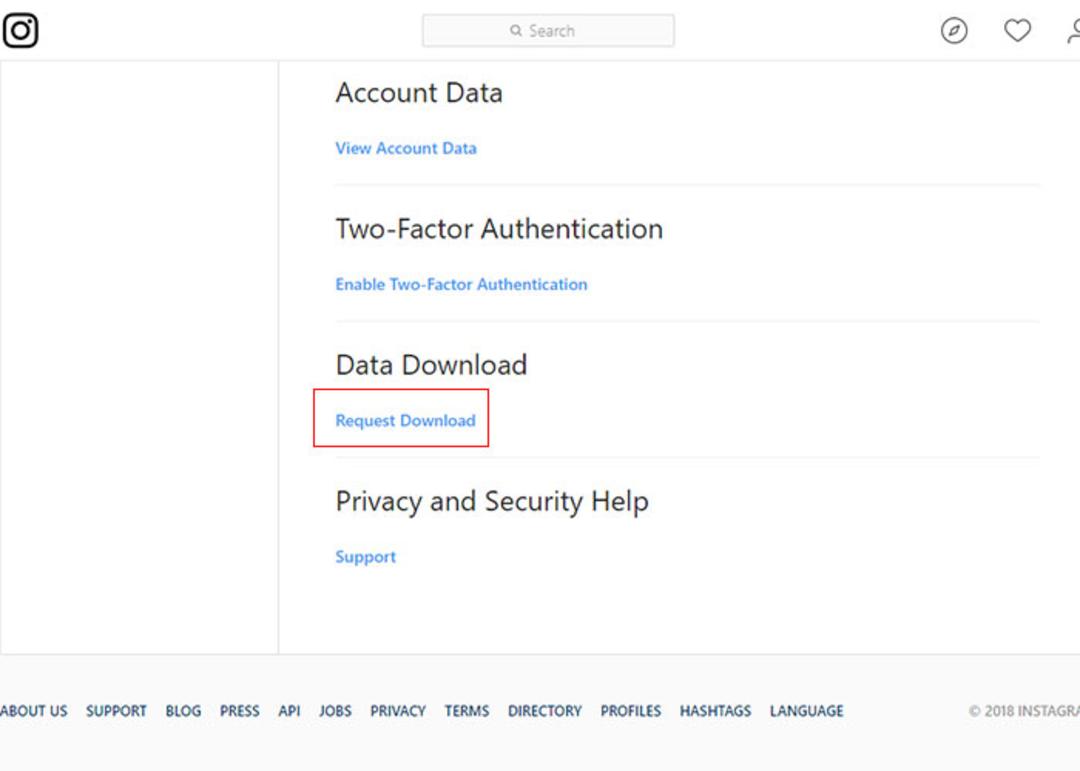Click the Instagram camera logo

point(20,30)
